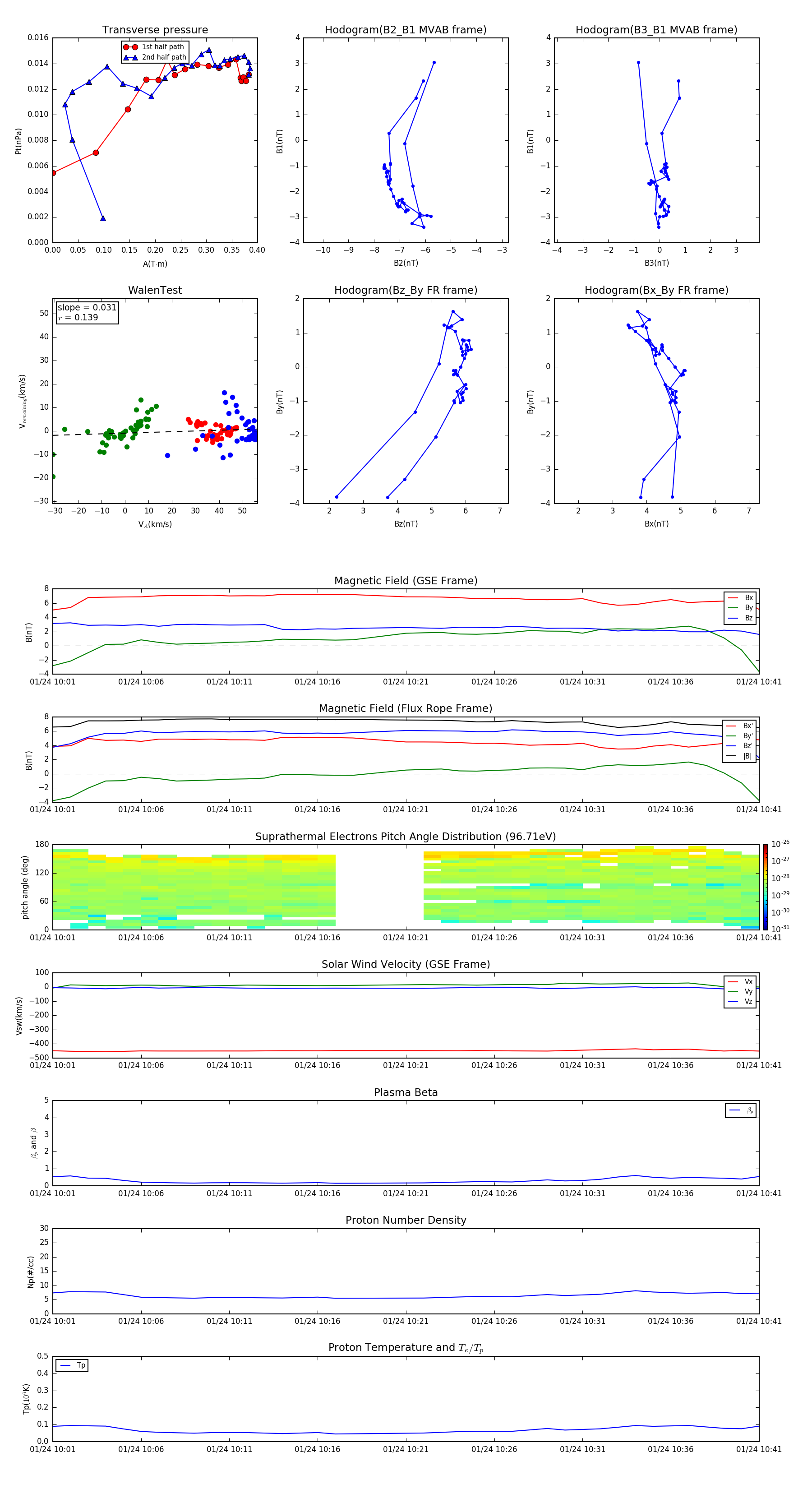Screen dimensions: 812x1489
Task: Select the Bz legend entry in GSE field plot
Action: 740,619
